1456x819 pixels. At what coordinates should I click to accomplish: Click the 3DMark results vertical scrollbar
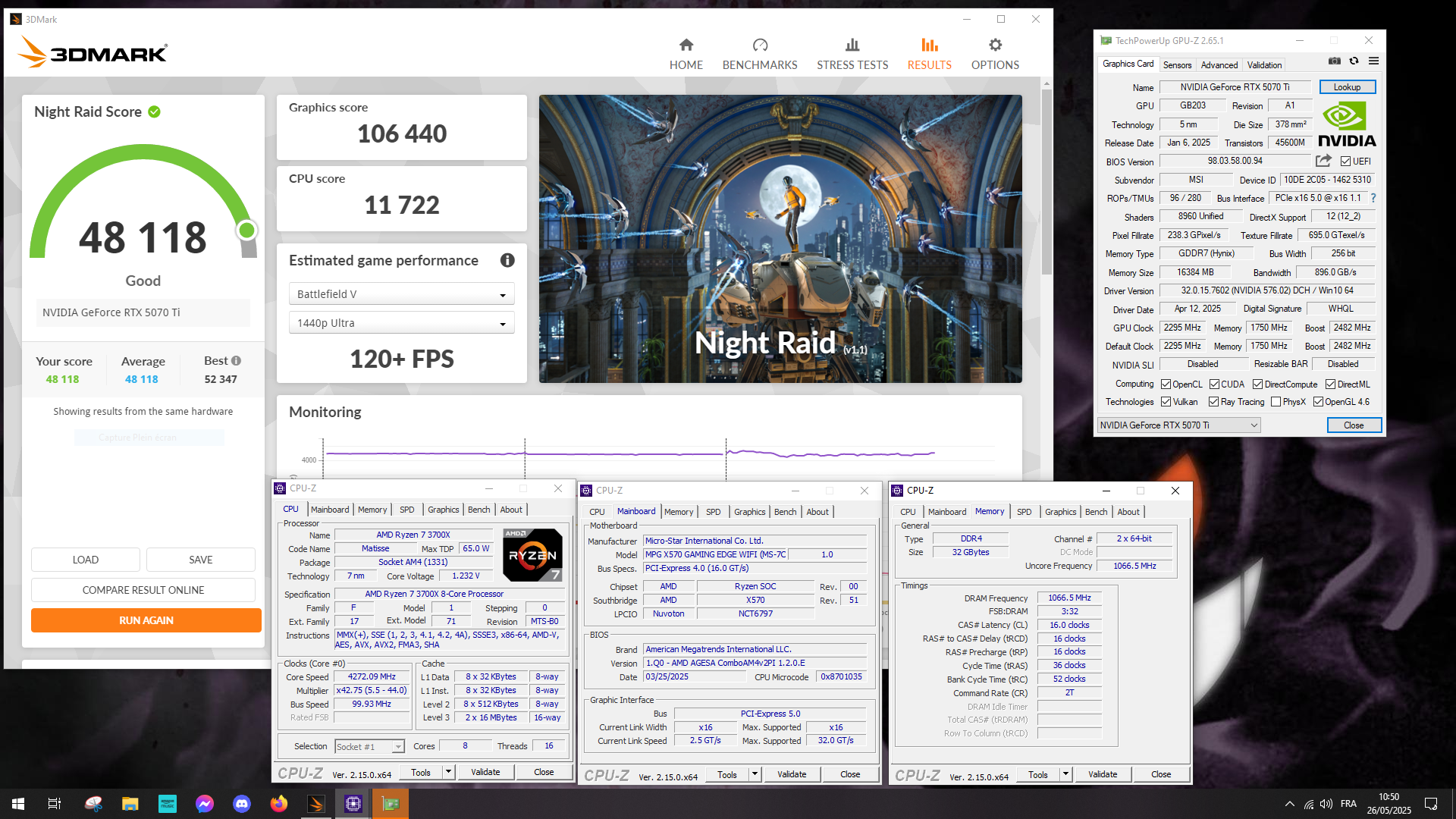(1046, 182)
